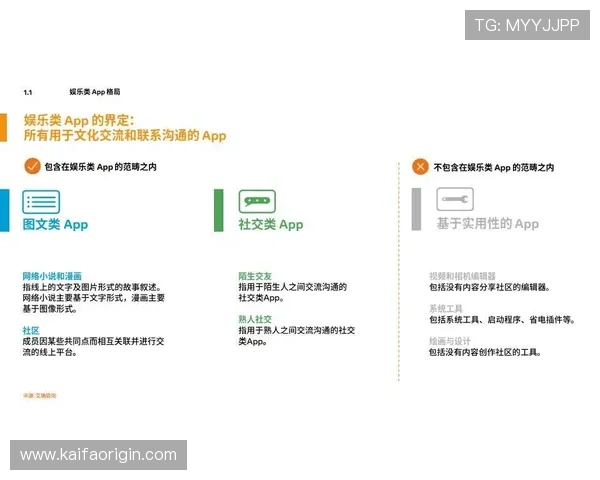Click the text 指线上的文字及图片形式的故事叙述
The width and height of the screenshot is (600, 480).
tap(92, 287)
